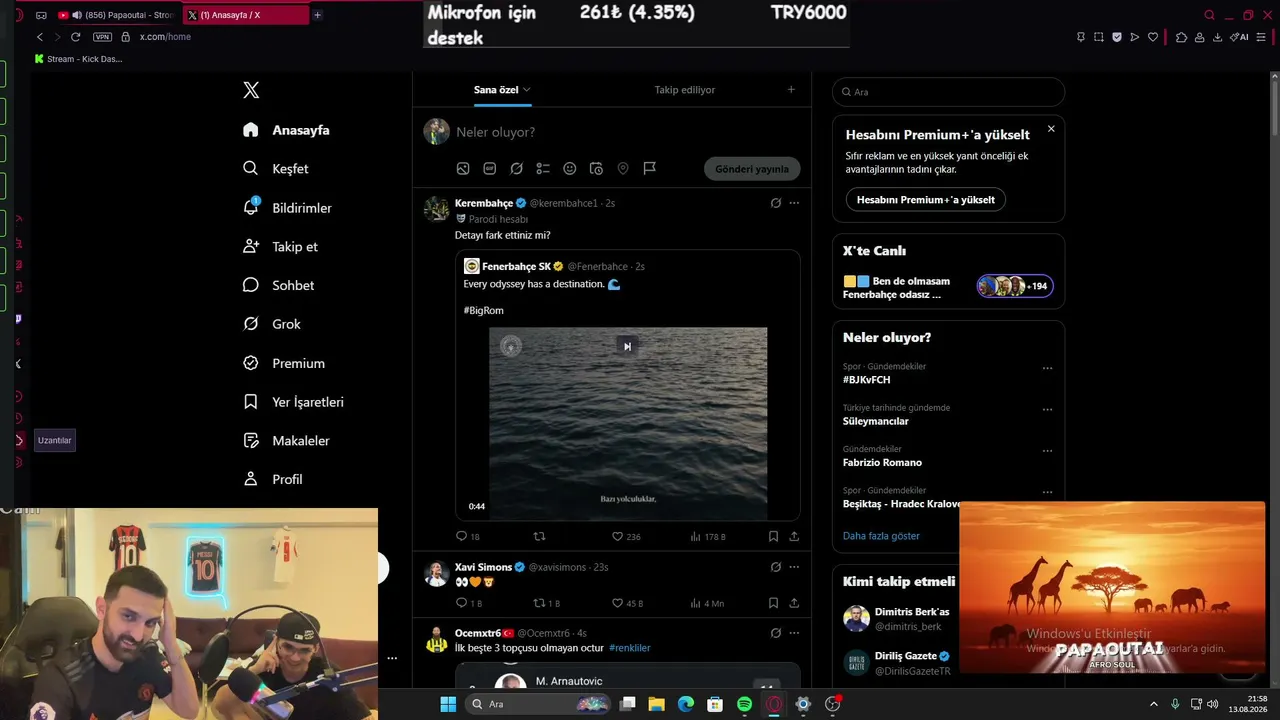Image resolution: width=1280 pixels, height=720 pixels.
Task: Toggle the VPN badge in address bar
Action: (102, 37)
